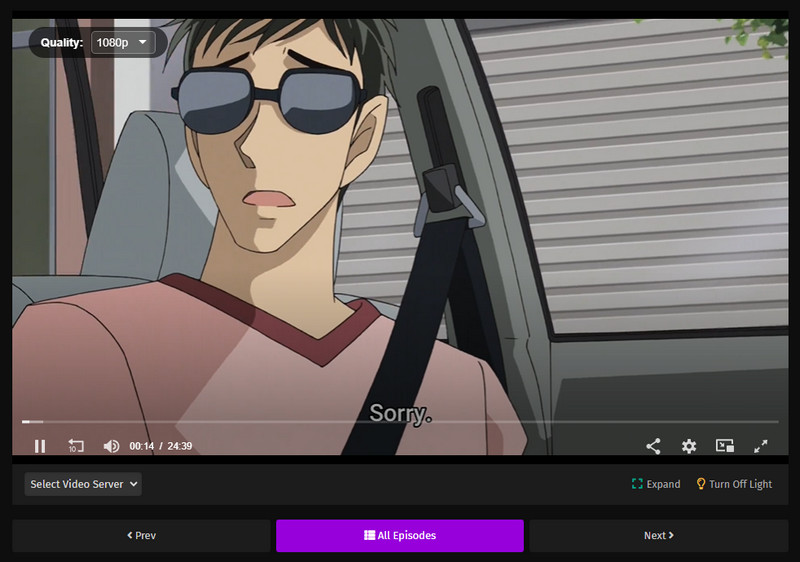Go to the Prev episode
Viewport: 800px width, 562px height.
[x=141, y=535]
